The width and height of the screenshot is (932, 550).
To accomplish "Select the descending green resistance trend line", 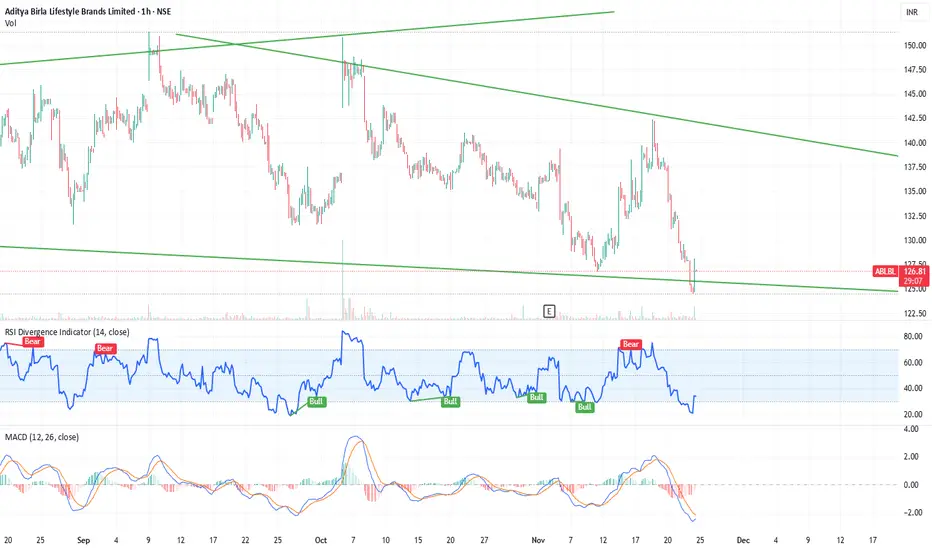I will coord(535,93).
